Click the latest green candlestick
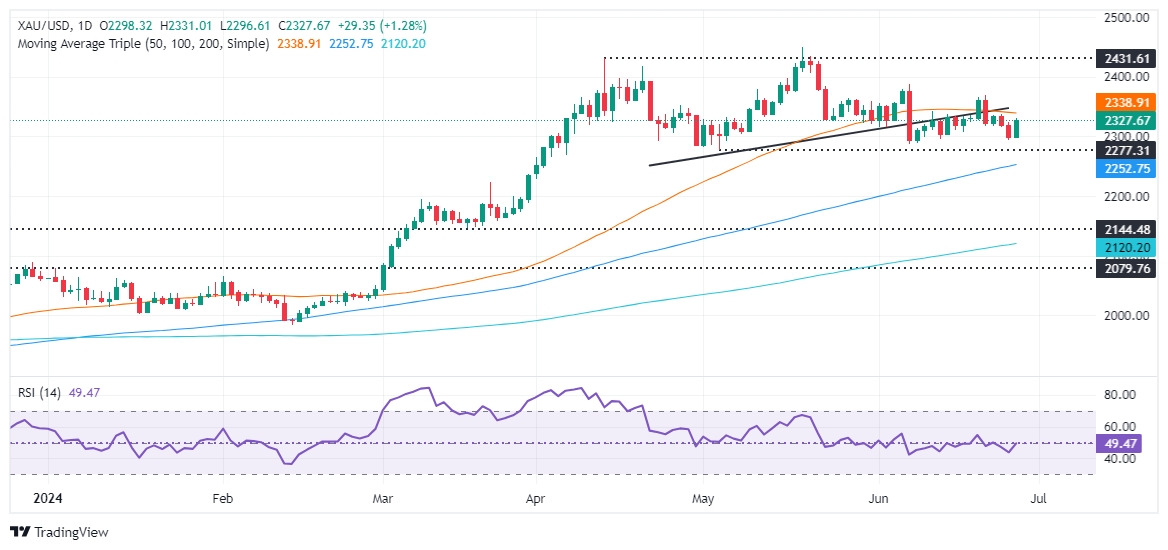This screenshot has height=550, width=1168. [1017, 128]
